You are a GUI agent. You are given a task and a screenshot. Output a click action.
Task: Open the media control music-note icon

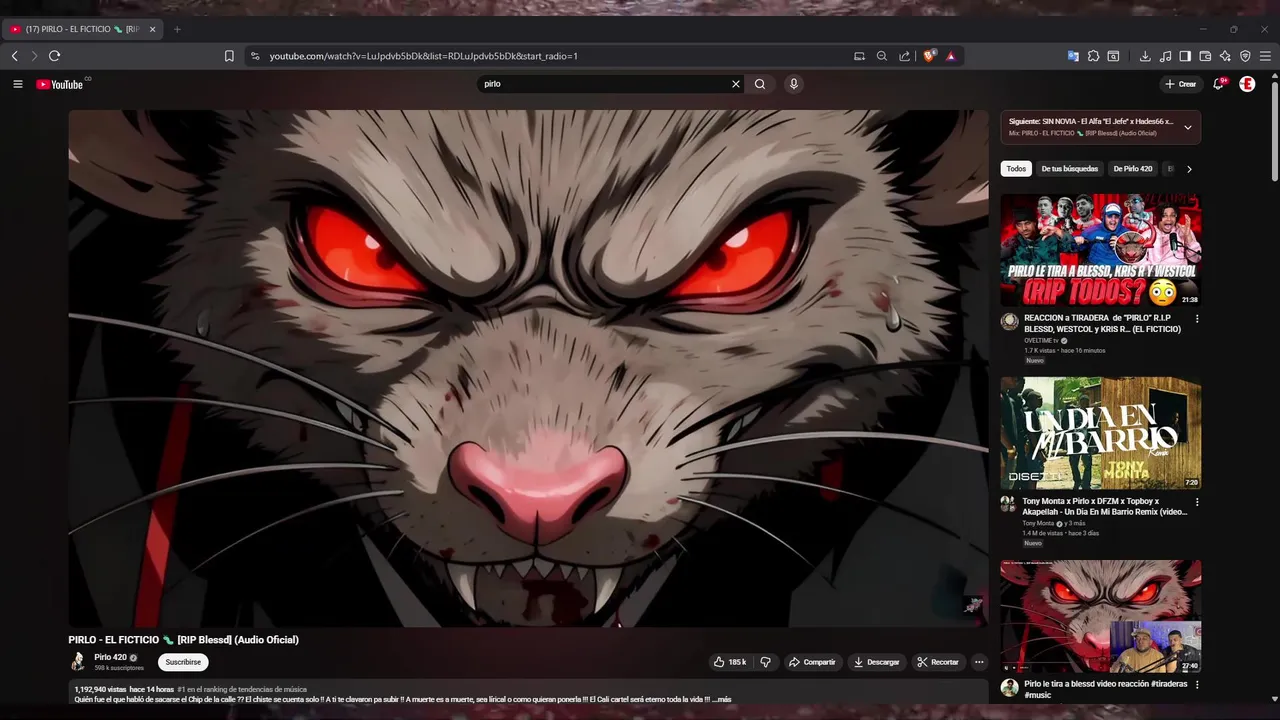point(1165,56)
